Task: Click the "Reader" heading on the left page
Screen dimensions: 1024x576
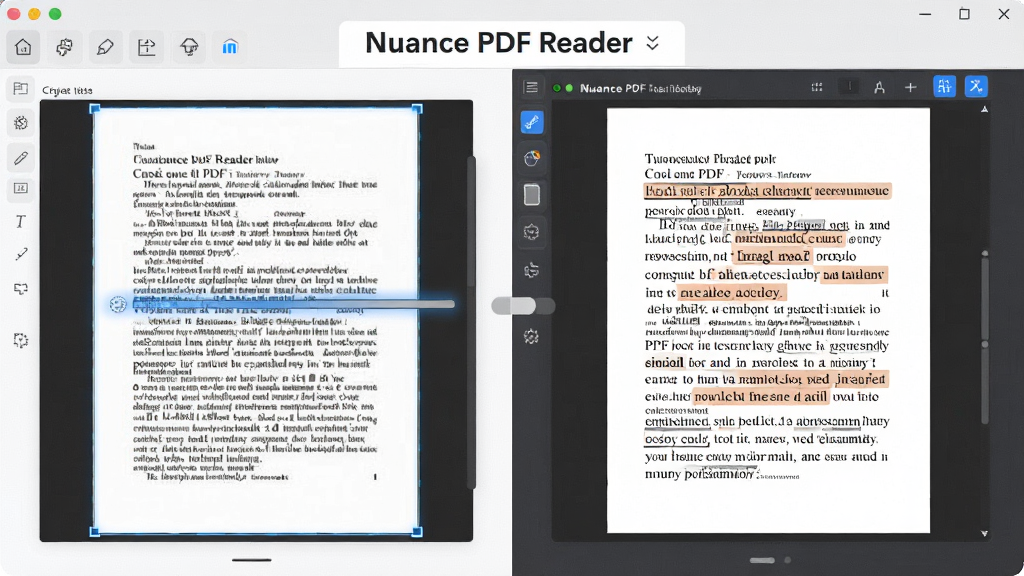Action: coord(233,159)
